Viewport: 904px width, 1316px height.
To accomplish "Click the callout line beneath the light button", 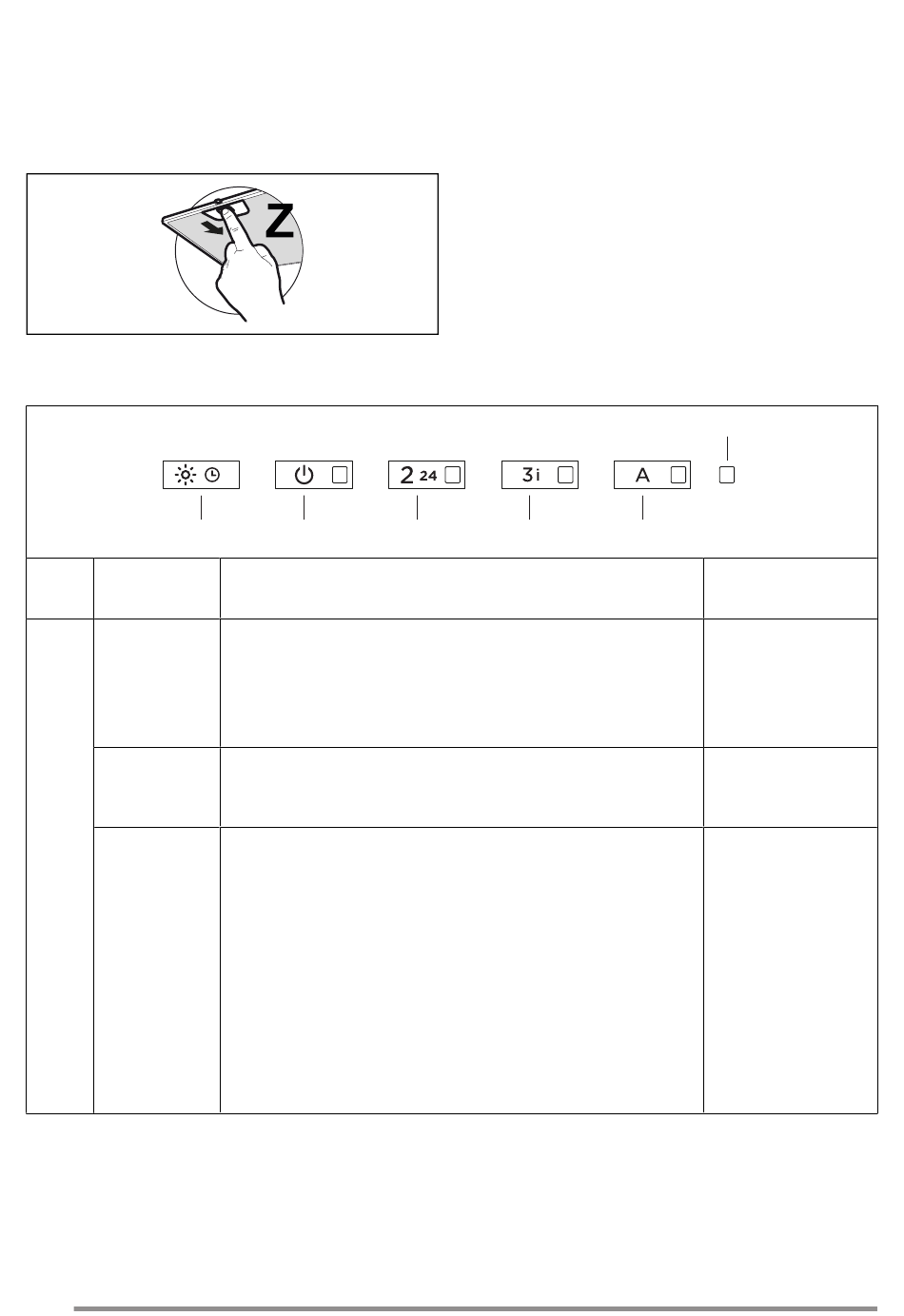I will click(x=201, y=508).
